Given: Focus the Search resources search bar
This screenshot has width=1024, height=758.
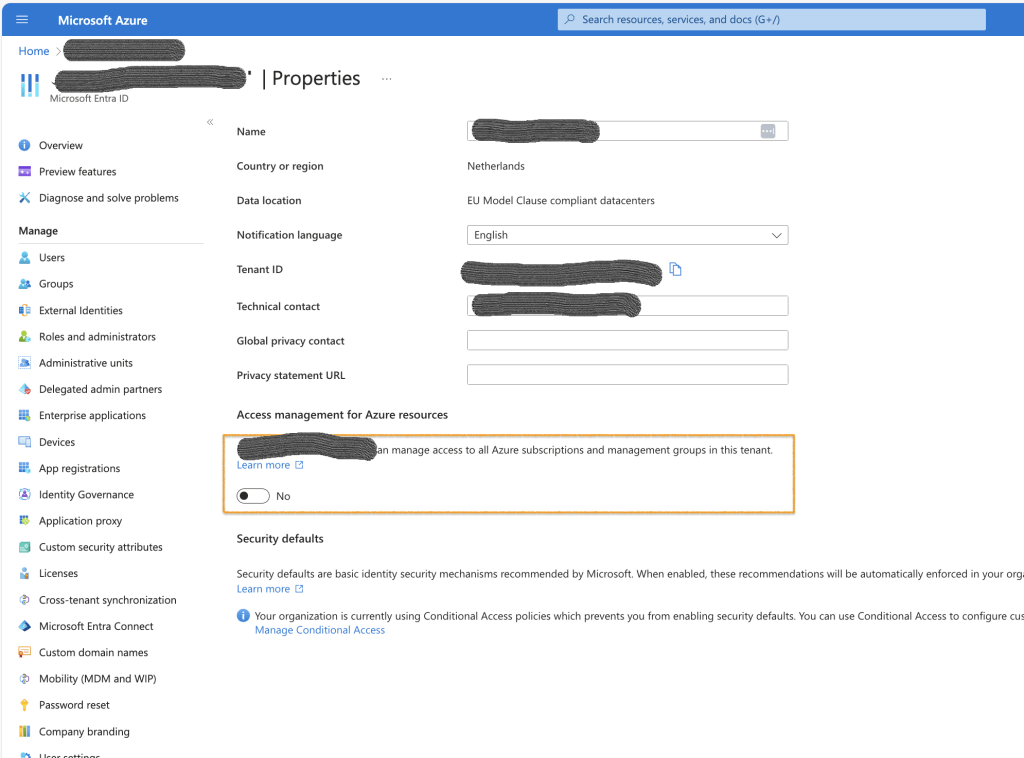Looking at the screenshot, I should pyautogui.click(x=771, y=19).
